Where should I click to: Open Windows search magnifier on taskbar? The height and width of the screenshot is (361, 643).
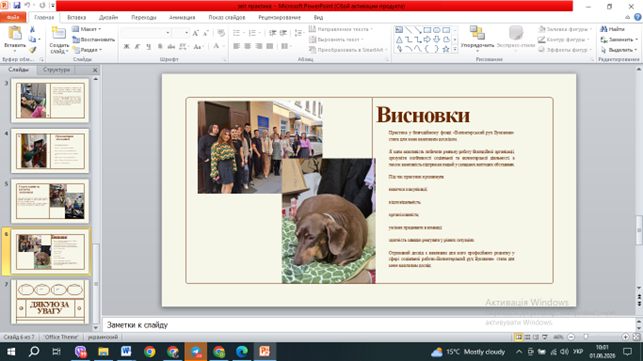(34, 352)
